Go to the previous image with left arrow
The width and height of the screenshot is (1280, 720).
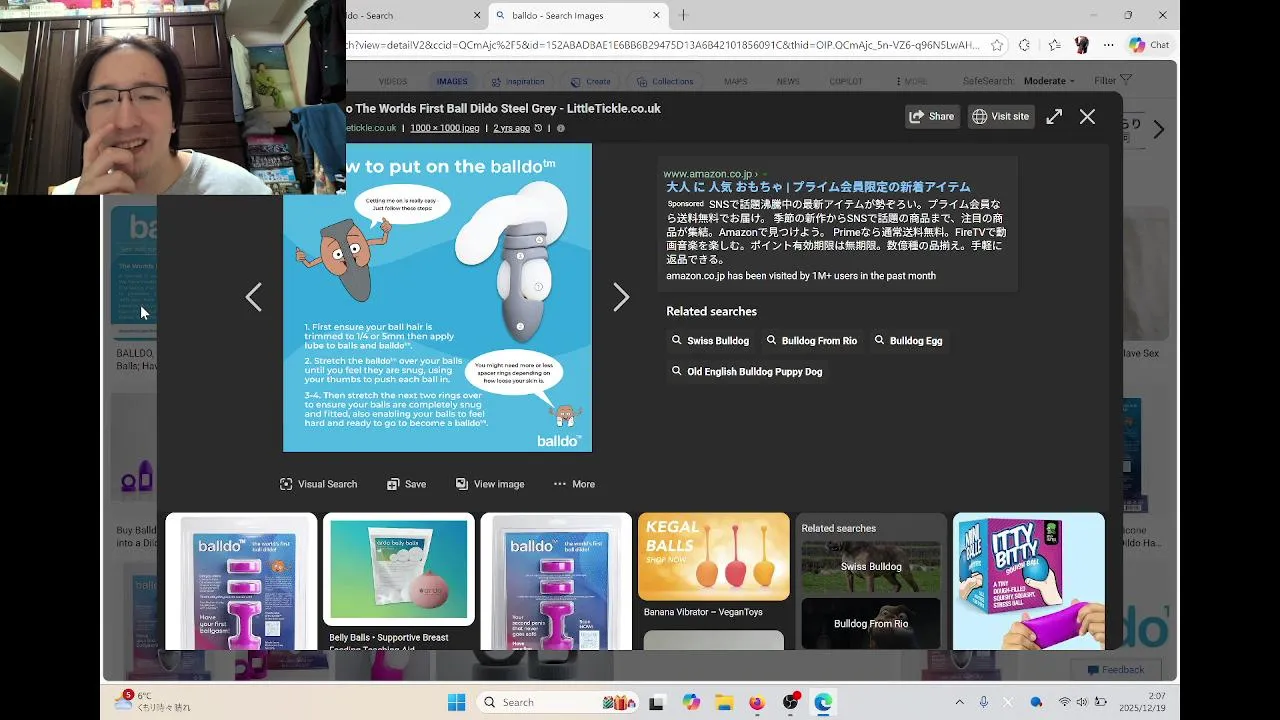(254, 297)
